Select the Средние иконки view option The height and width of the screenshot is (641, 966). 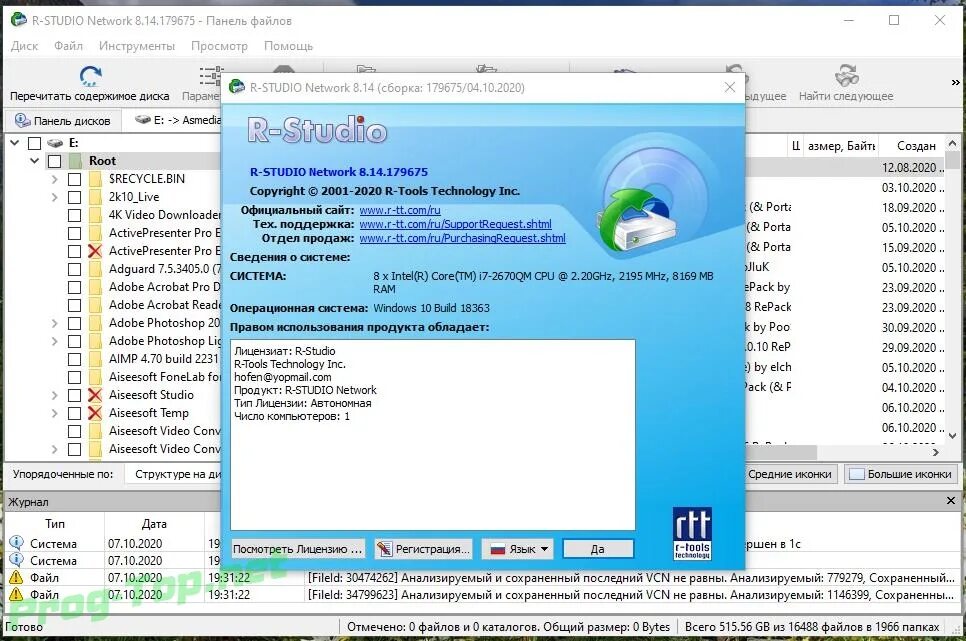coord(789,474)
